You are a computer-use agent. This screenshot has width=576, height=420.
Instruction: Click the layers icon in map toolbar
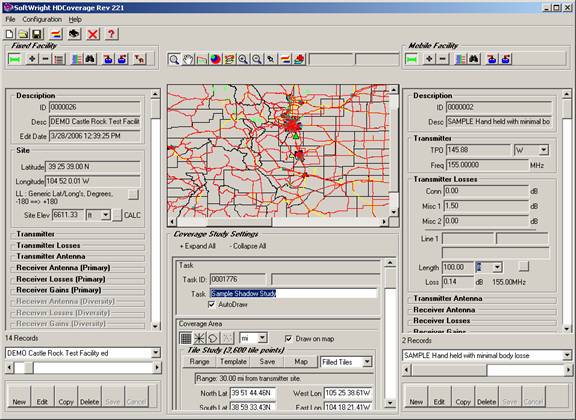point(230,59)
